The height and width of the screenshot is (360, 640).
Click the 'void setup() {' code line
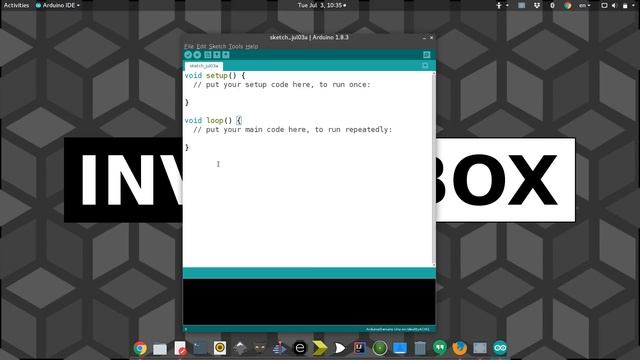click(215, 76)
